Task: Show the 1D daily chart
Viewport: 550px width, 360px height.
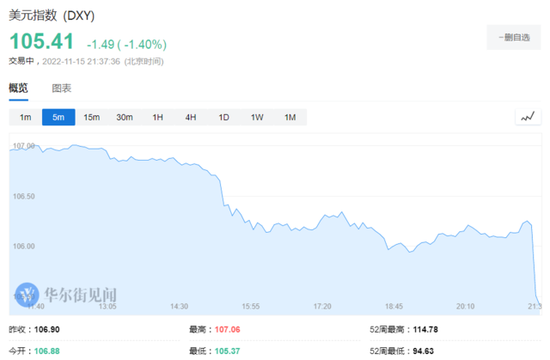Action: pos(224,117)
